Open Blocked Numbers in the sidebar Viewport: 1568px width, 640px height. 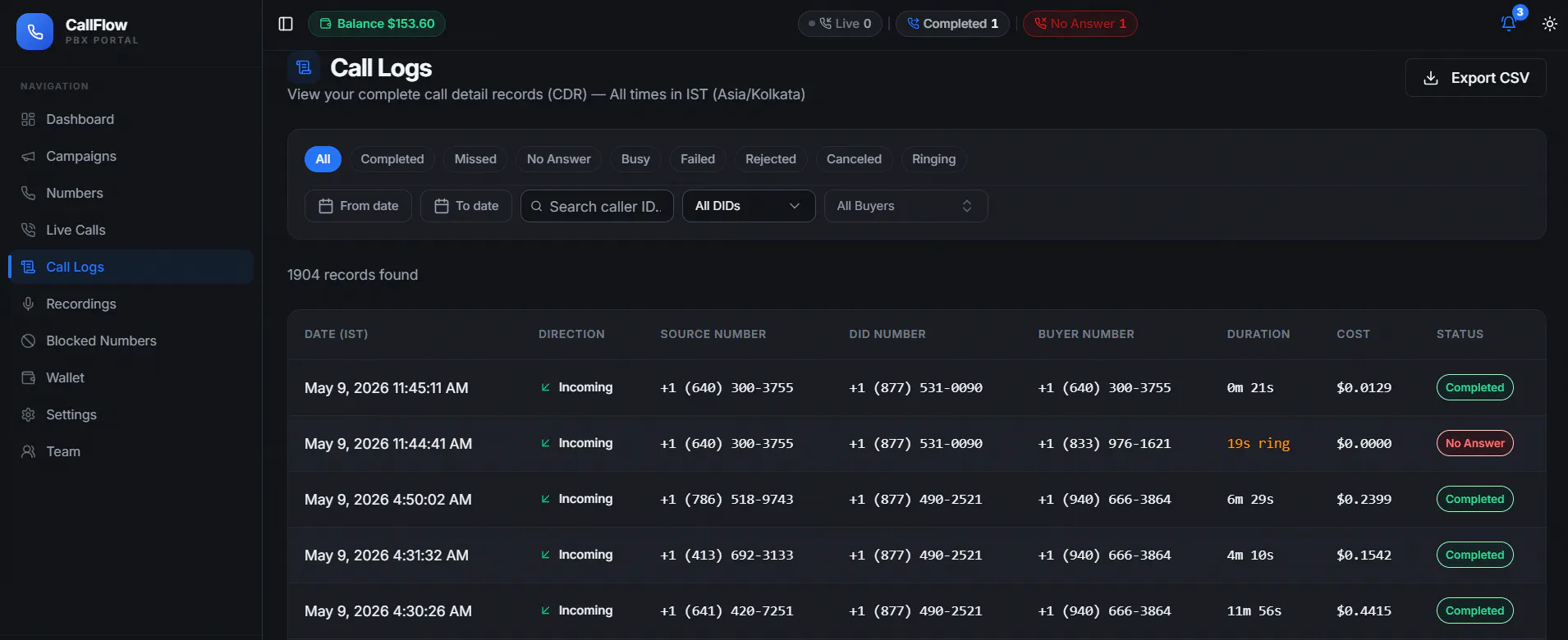pyautogui.click(x=131, y=341)
